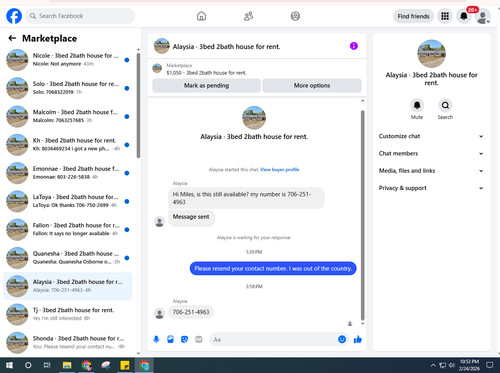
Task: Expand the Chat members section
Action: click(431, 153)
